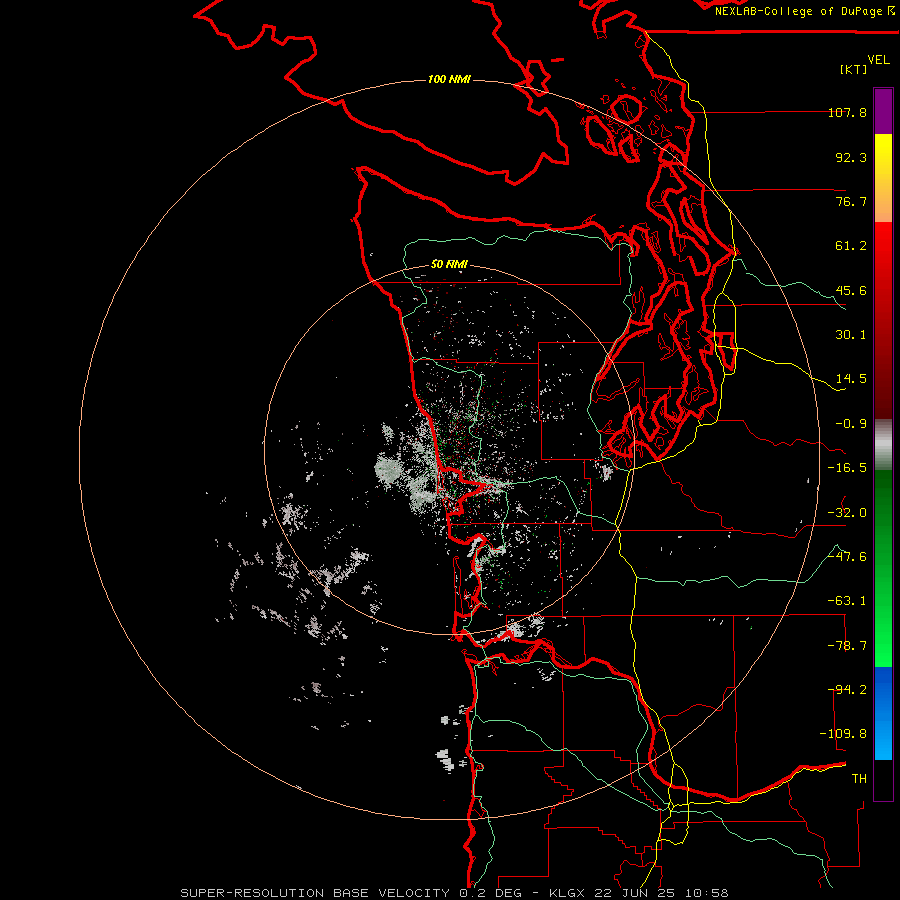900x900 pixels.
Task: Select the -94.2 velocity scale value
Action: coord(847,690)
